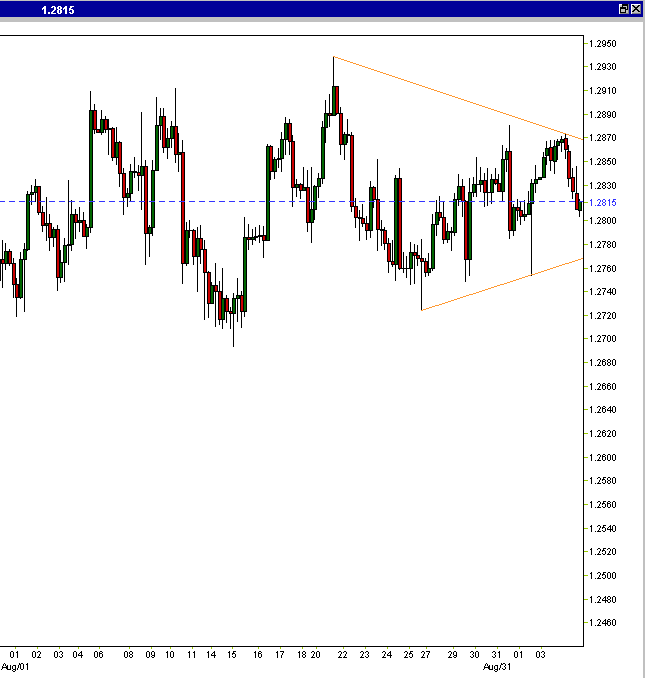This screenshot has height=678, width=645.
Task: Click the 24 date axis label
Action: 386,655
